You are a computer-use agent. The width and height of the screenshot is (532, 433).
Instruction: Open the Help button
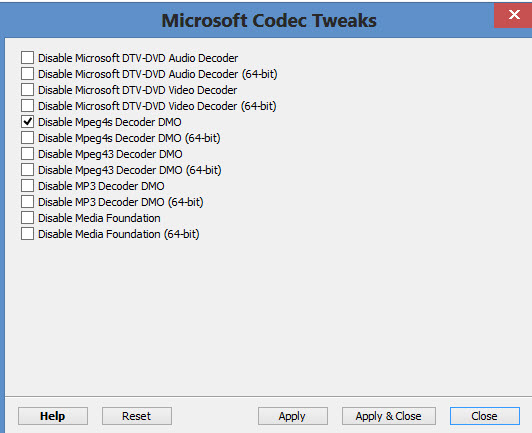[53, 416]
